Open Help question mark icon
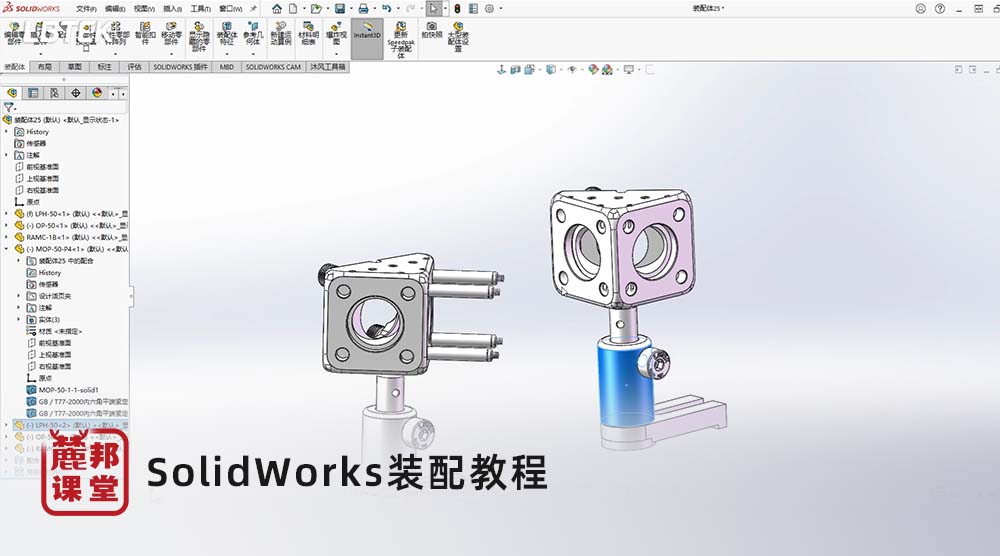Viewport: 1000px width, 556px height. (x=940, y=9)
